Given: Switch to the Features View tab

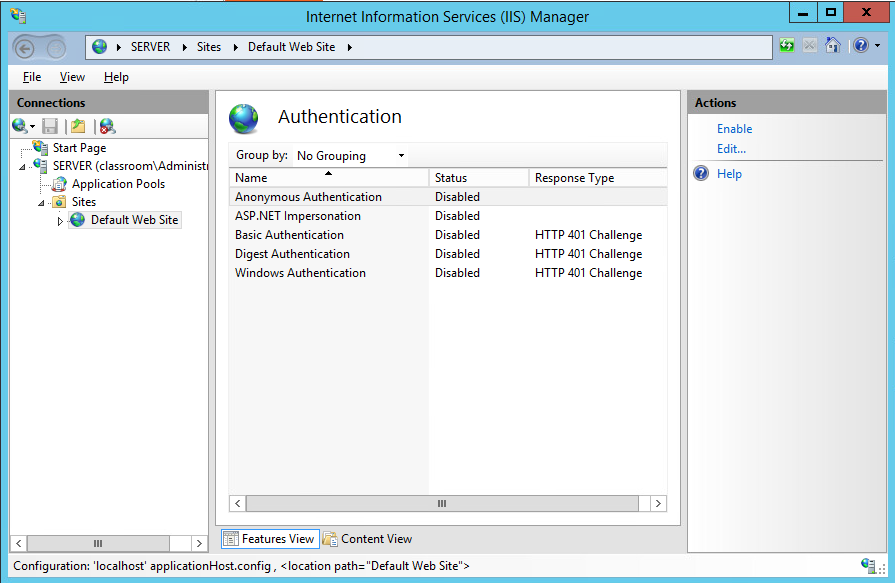Looking at the screenshot, I should point(270,538).
